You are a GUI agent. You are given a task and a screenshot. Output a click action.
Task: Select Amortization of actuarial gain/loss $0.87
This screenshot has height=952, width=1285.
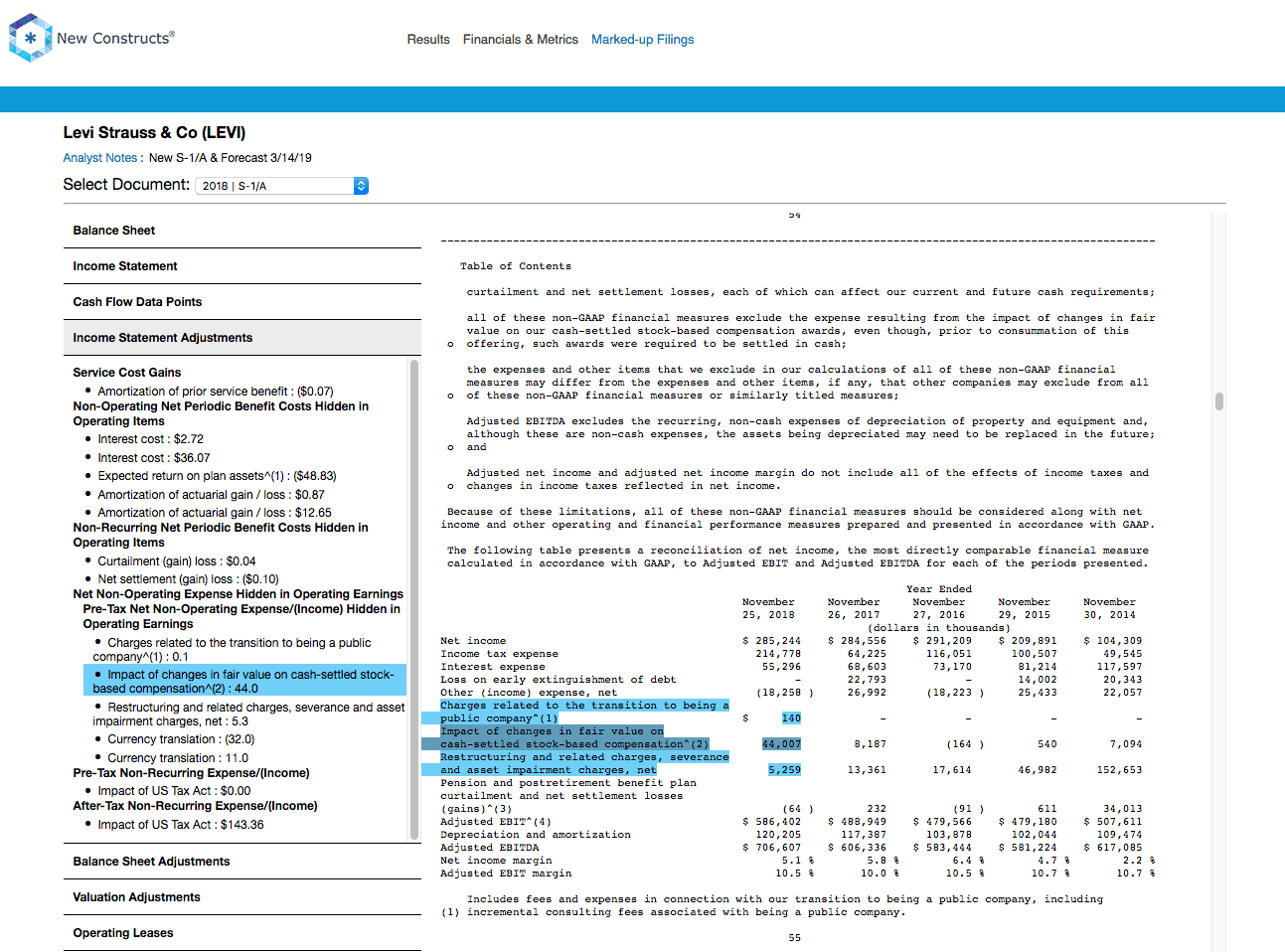click(x=211, y=495)
